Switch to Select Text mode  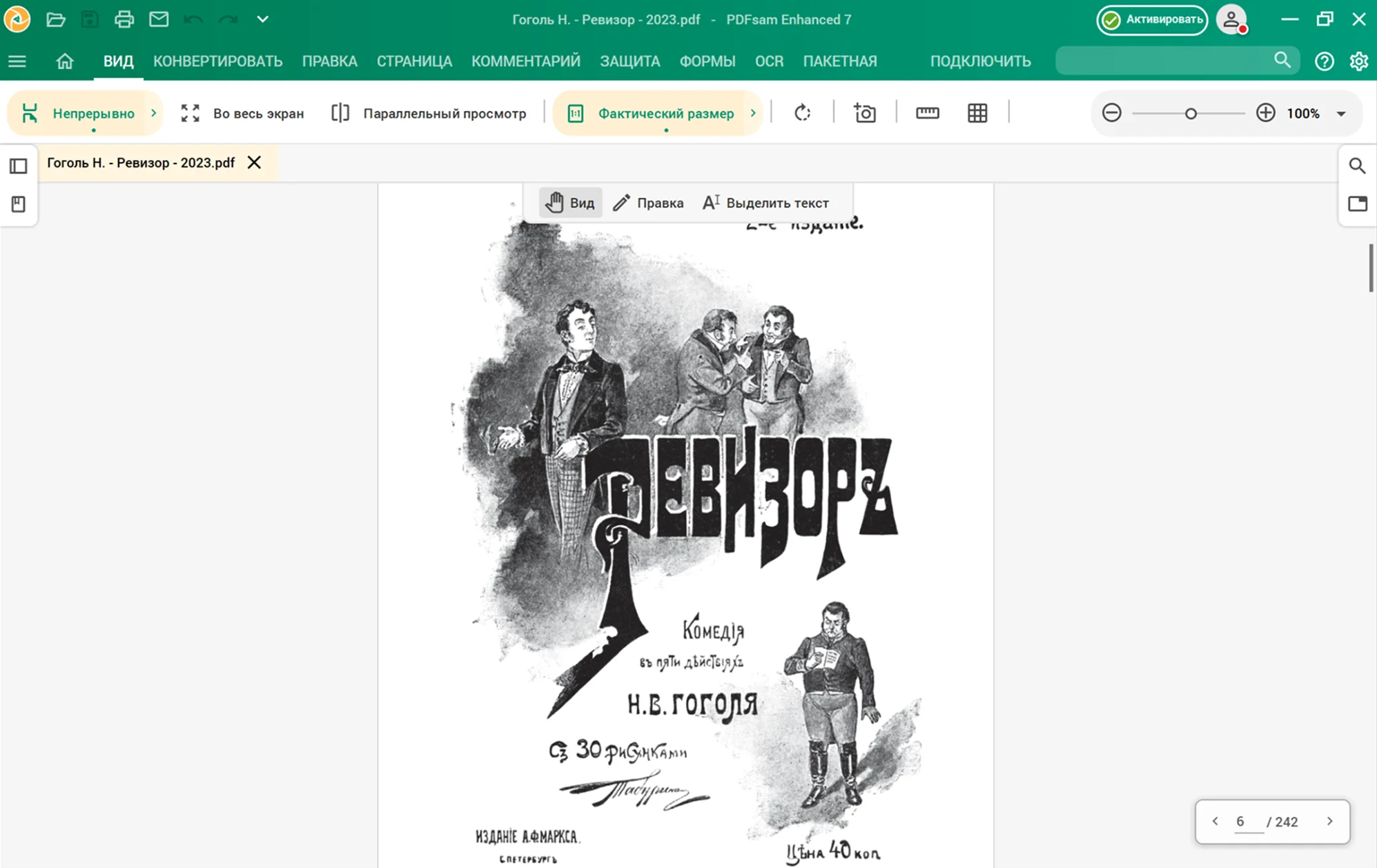(x=766, y=203)
